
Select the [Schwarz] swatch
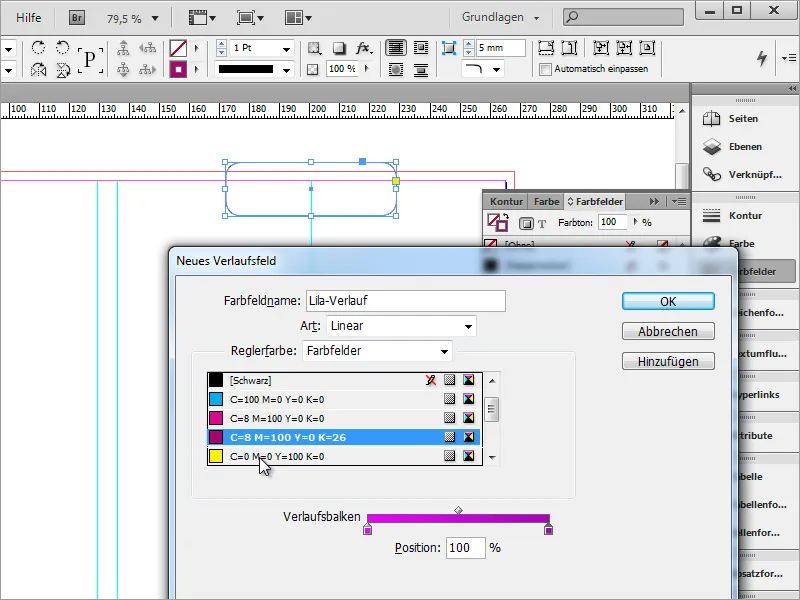click(x=343, y=381)
